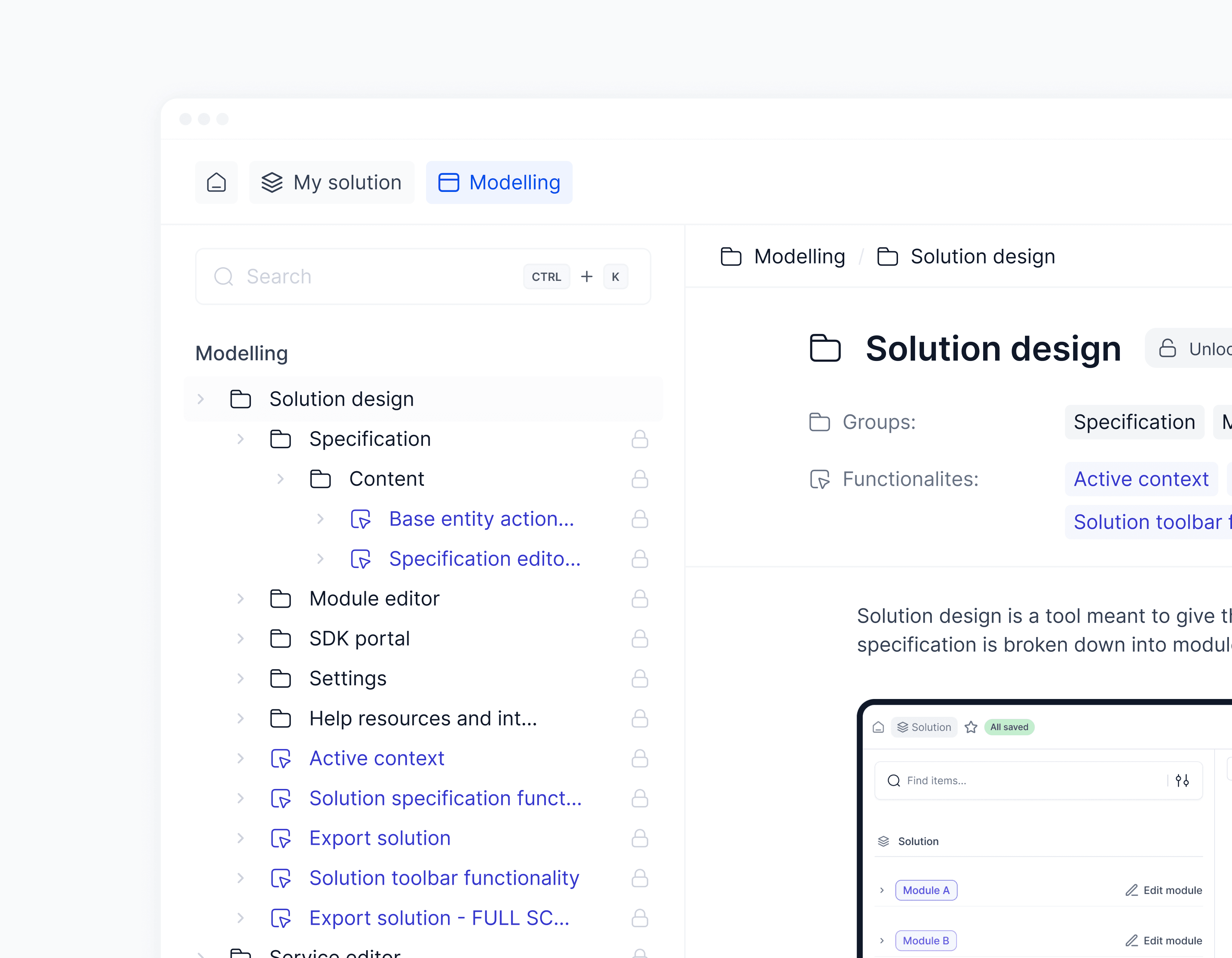Expand Module B in the preview

click(x=882, y=940)
